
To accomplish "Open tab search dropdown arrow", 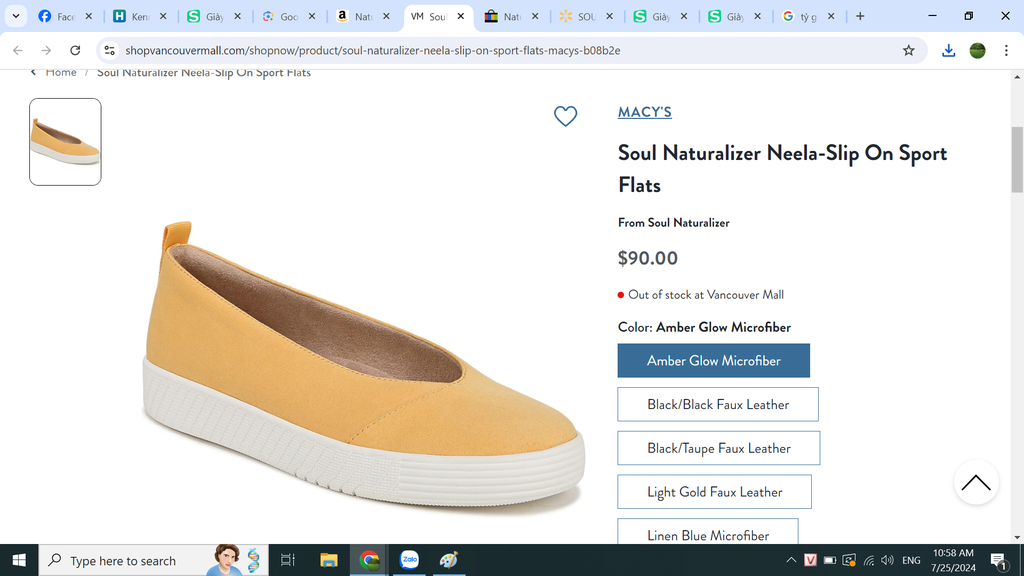I will point(16,16).
